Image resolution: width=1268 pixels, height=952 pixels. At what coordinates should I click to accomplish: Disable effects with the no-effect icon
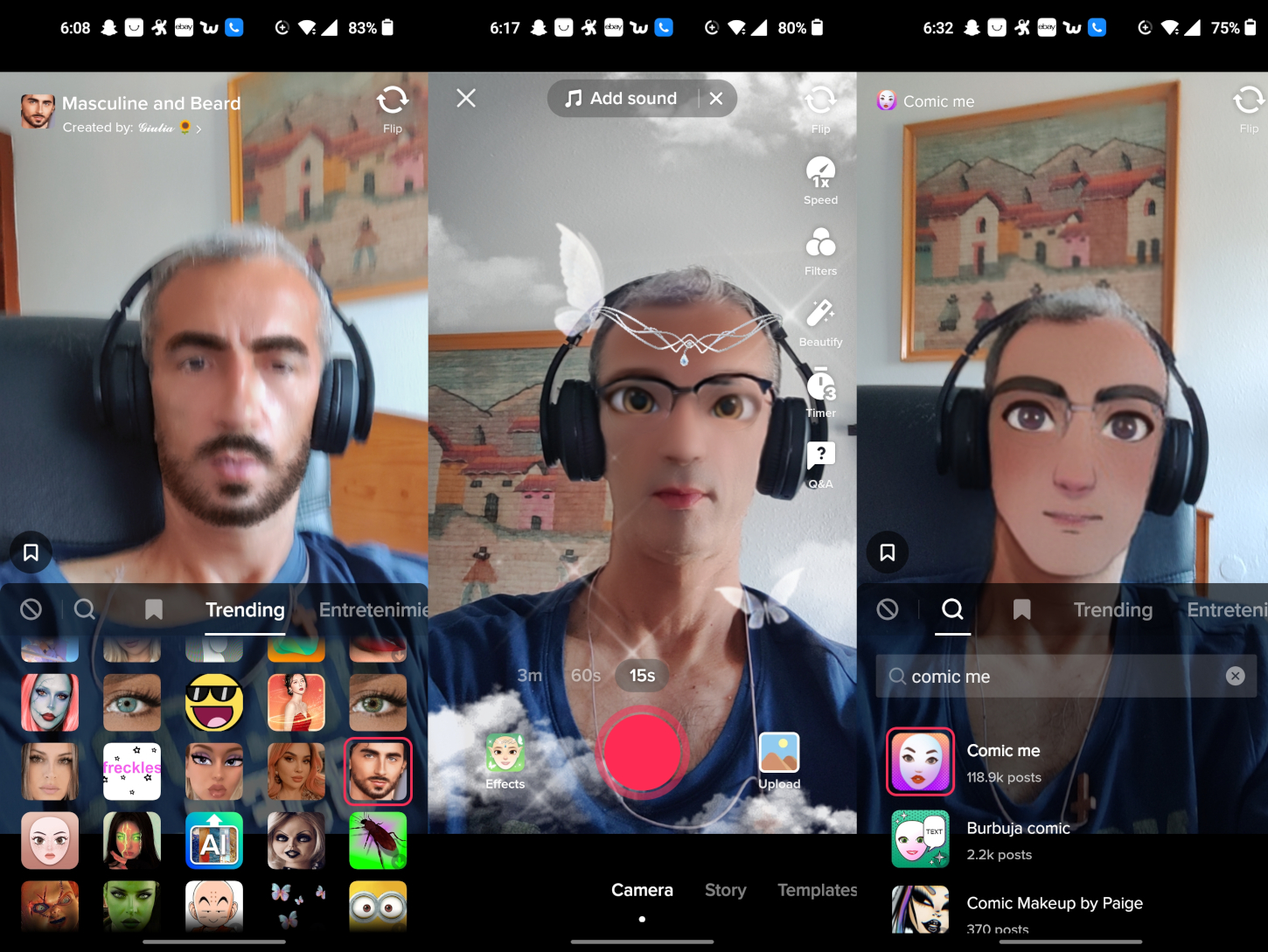click(x=31, y=609)
